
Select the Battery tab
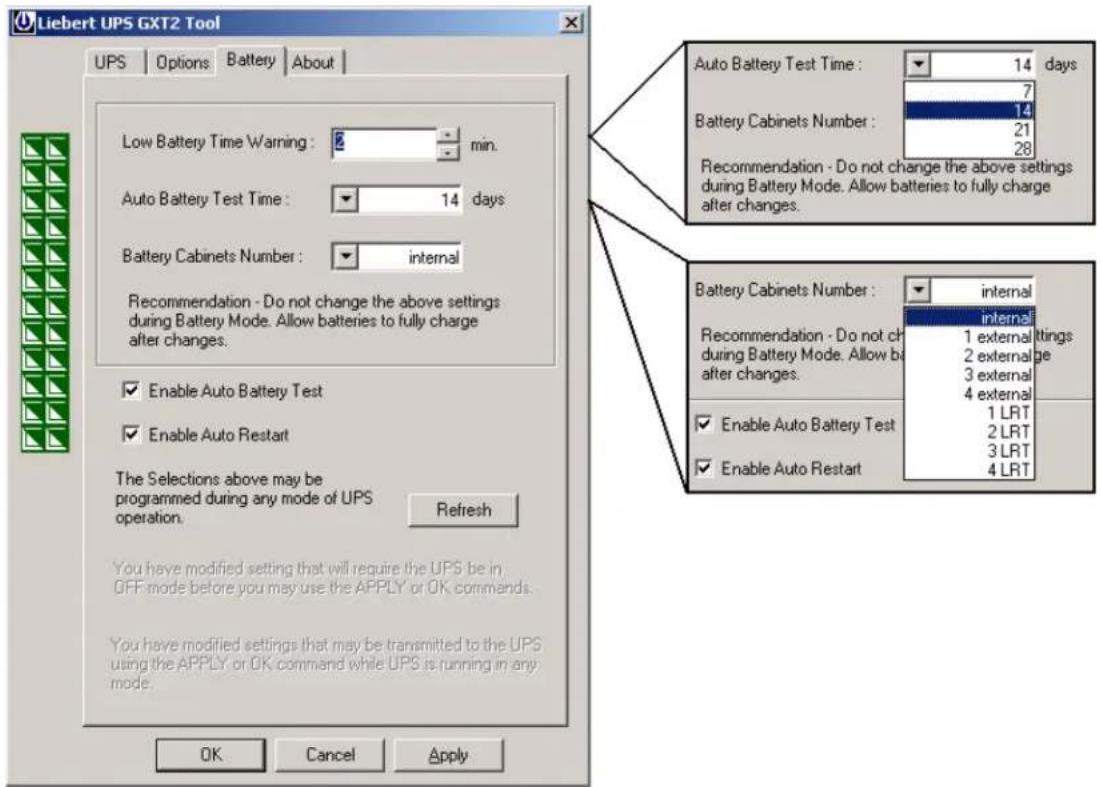251,60
